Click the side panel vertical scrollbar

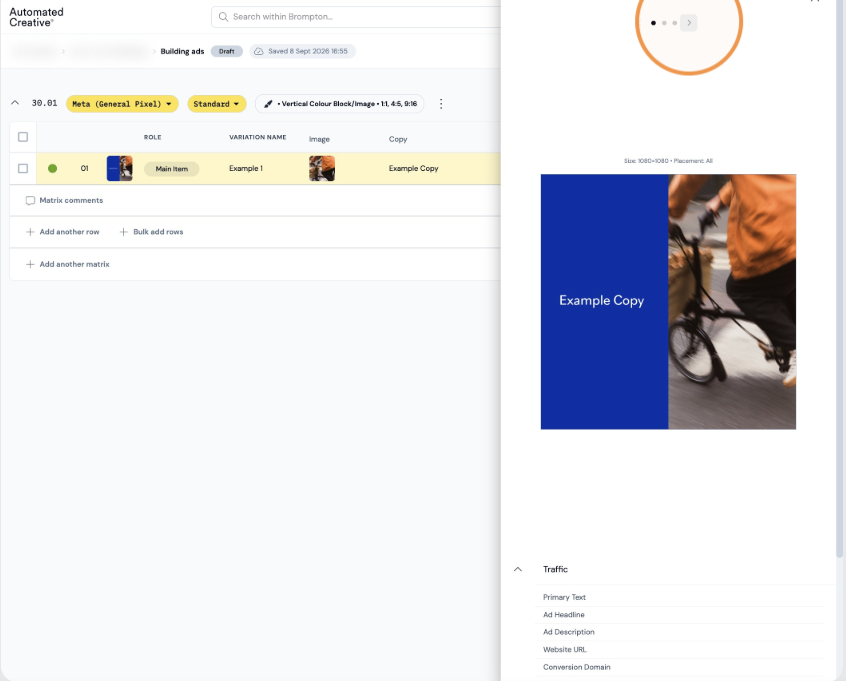pos(839,278)
